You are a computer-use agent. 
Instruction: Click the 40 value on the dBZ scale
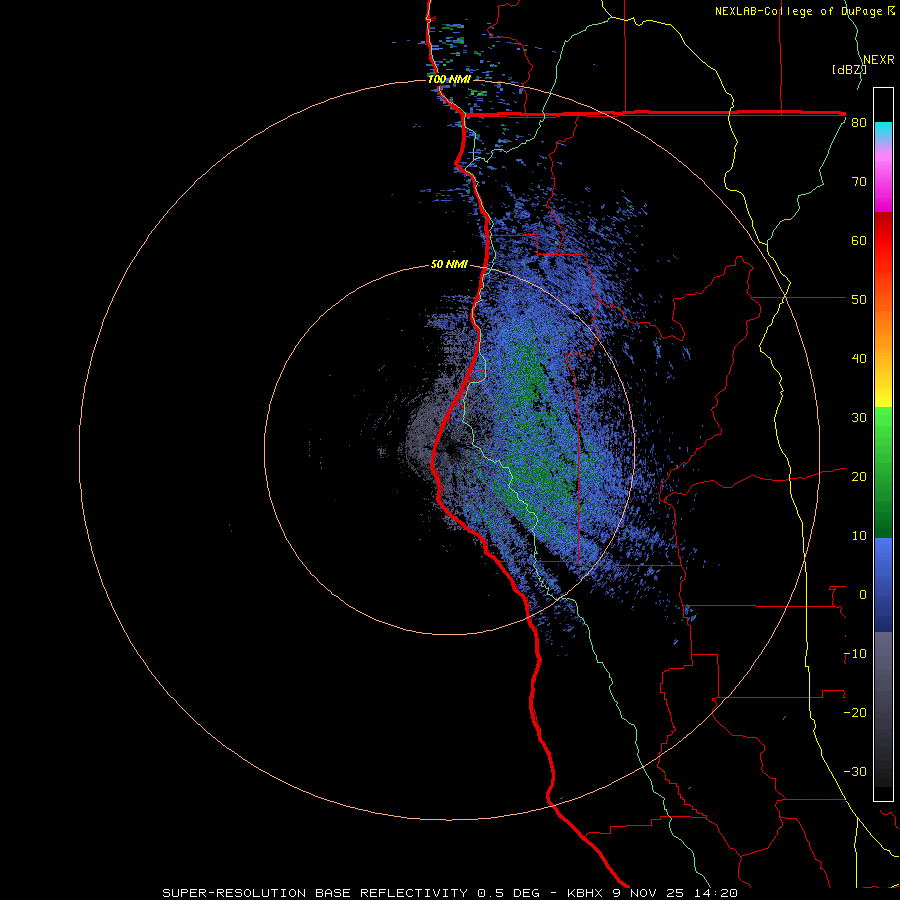[859, 359]
